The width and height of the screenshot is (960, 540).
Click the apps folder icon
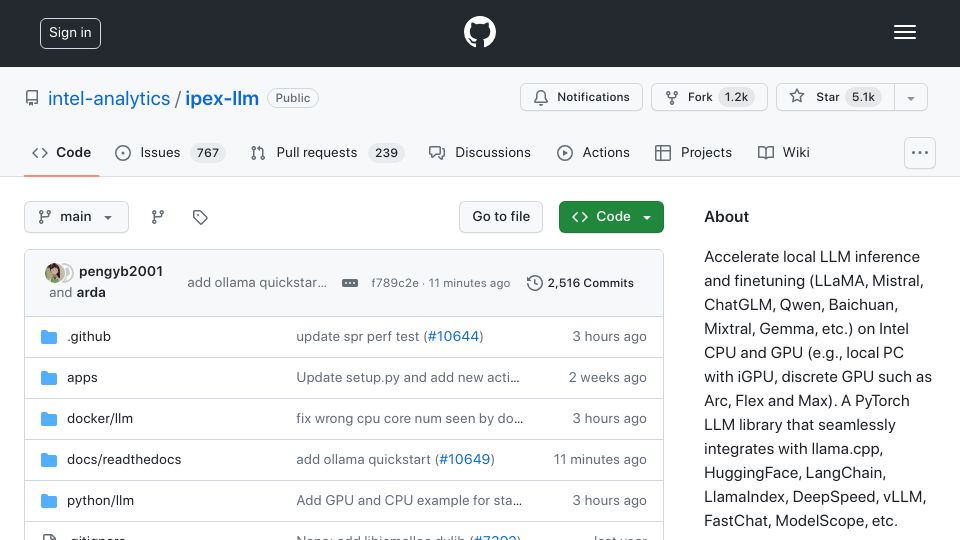click(49, 378)
